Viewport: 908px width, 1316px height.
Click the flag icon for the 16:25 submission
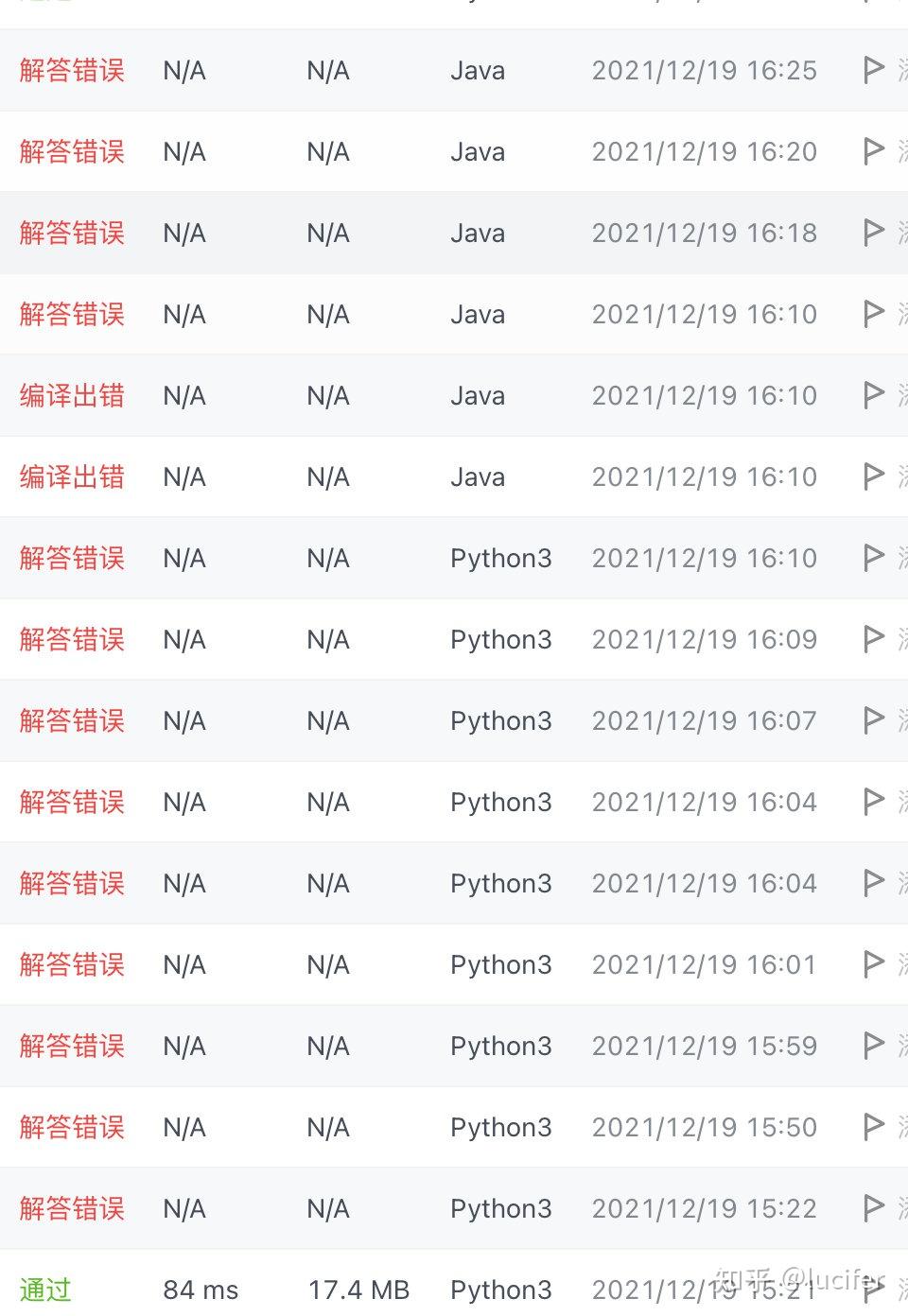[x=874, y=71]
